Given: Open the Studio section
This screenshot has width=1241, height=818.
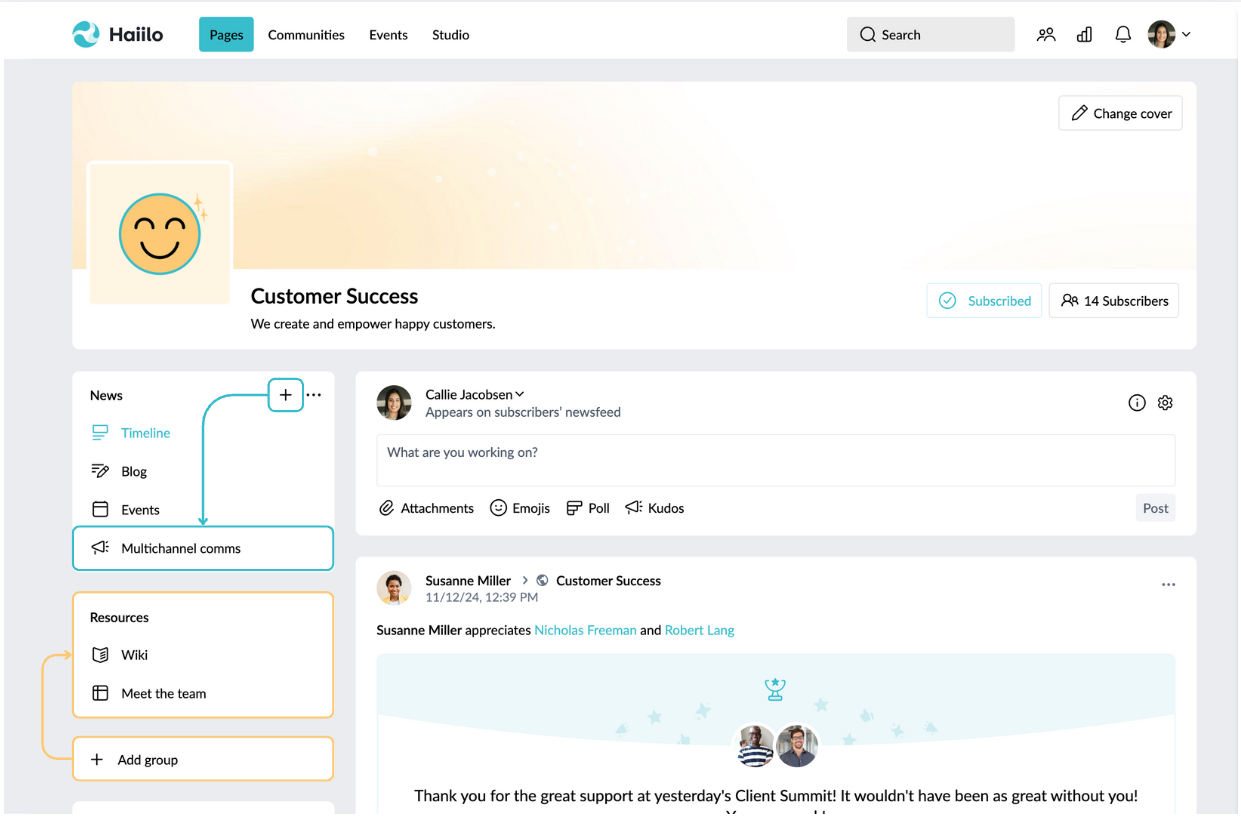Looking at the screenshot, I should click(x=450, y=34).
